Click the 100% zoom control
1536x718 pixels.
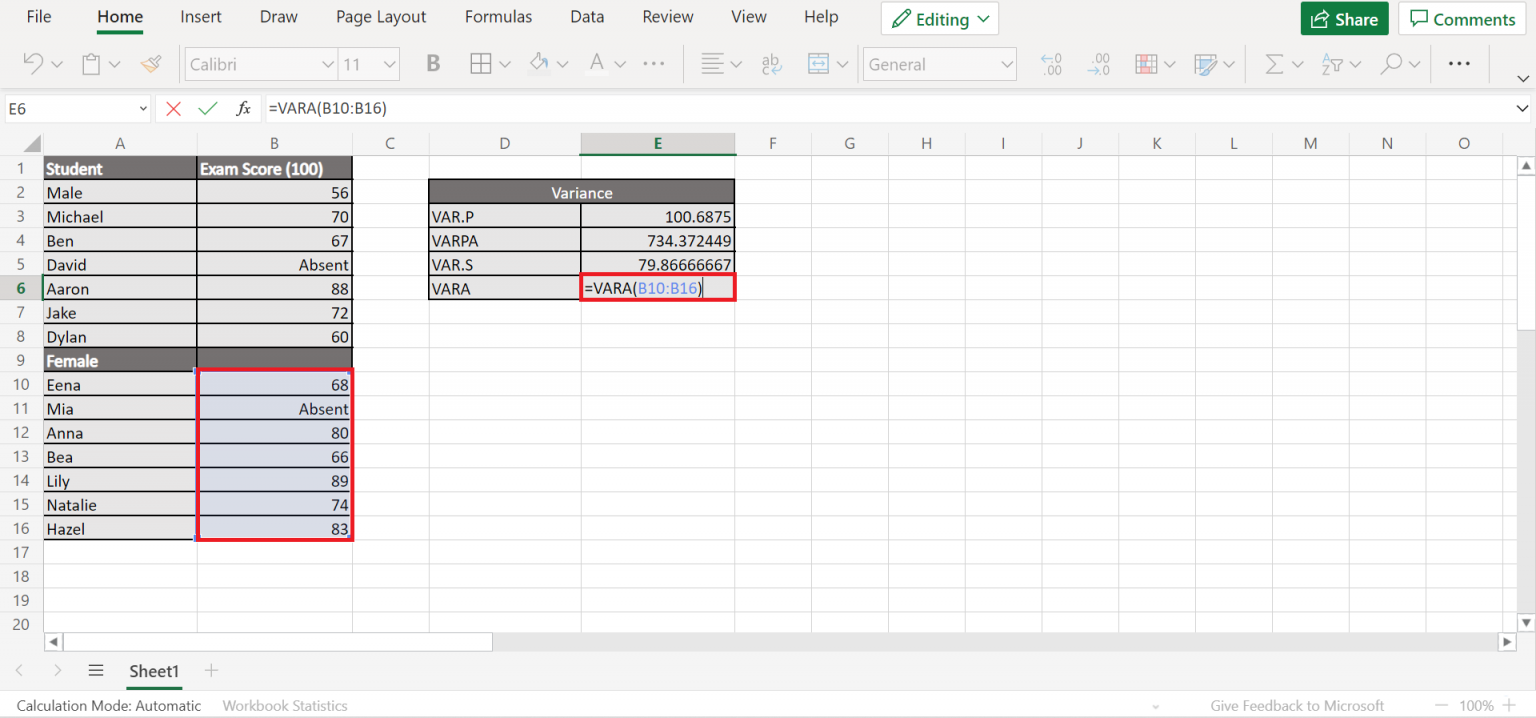pyautogui.click(x=1477, y=705)
